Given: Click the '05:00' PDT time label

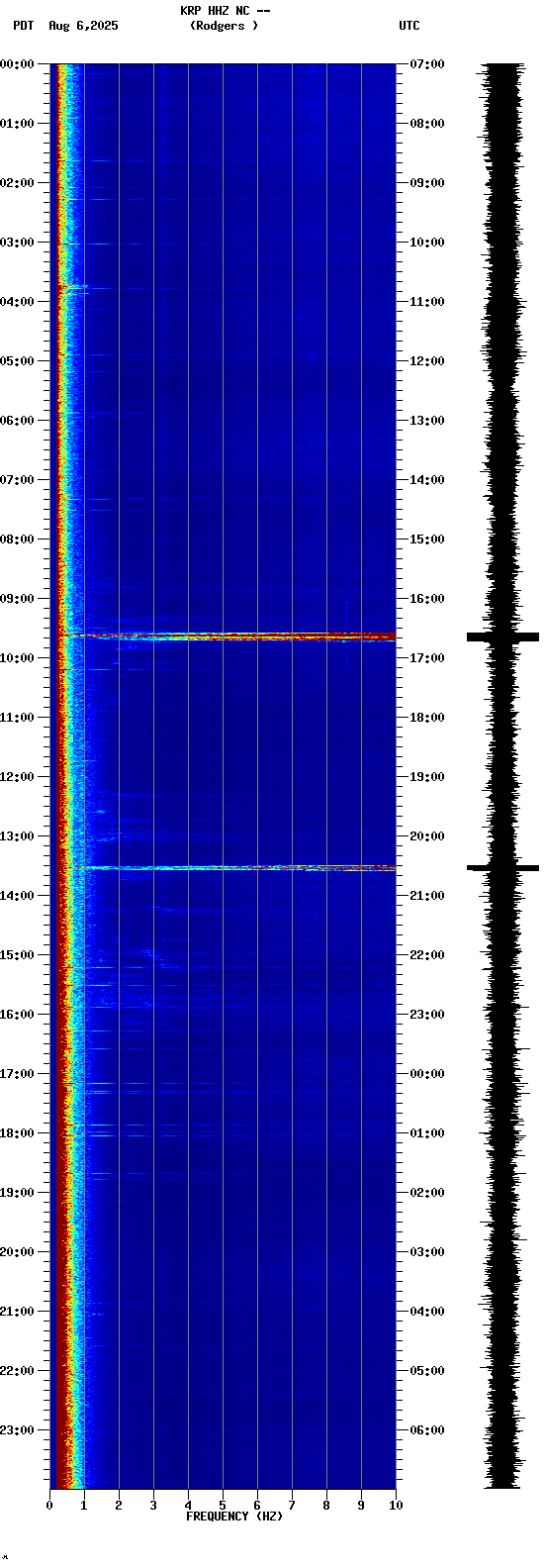Looking at the screenshot, I should click(x=17, y=361).
